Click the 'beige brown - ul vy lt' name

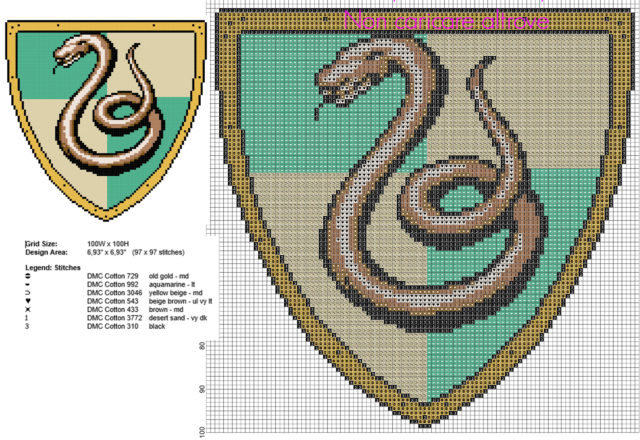tap(180, 301)
